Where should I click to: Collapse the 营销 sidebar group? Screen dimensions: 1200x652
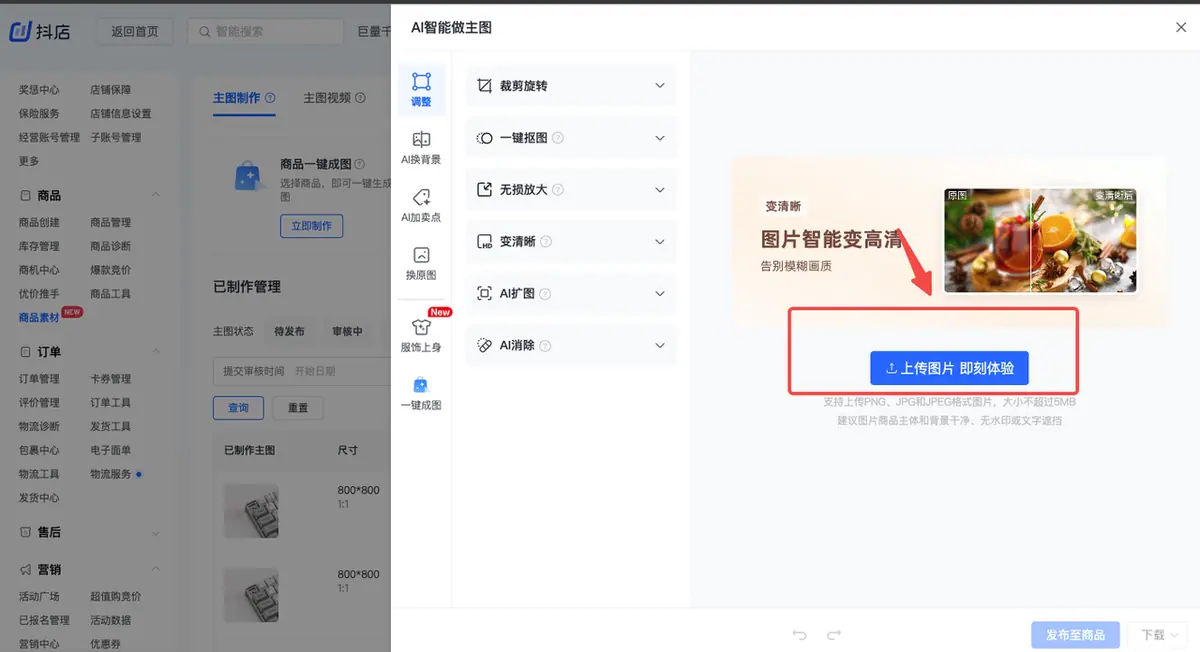tap(156, 569)
